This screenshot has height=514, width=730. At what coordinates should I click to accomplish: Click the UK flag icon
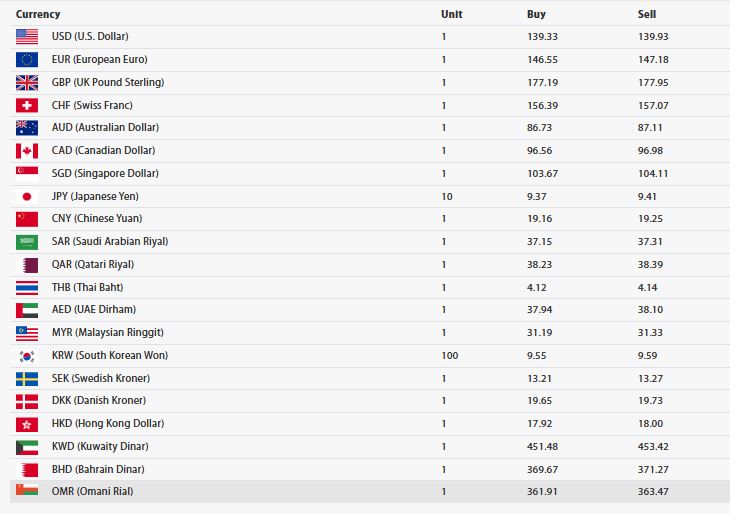(27, 82)
